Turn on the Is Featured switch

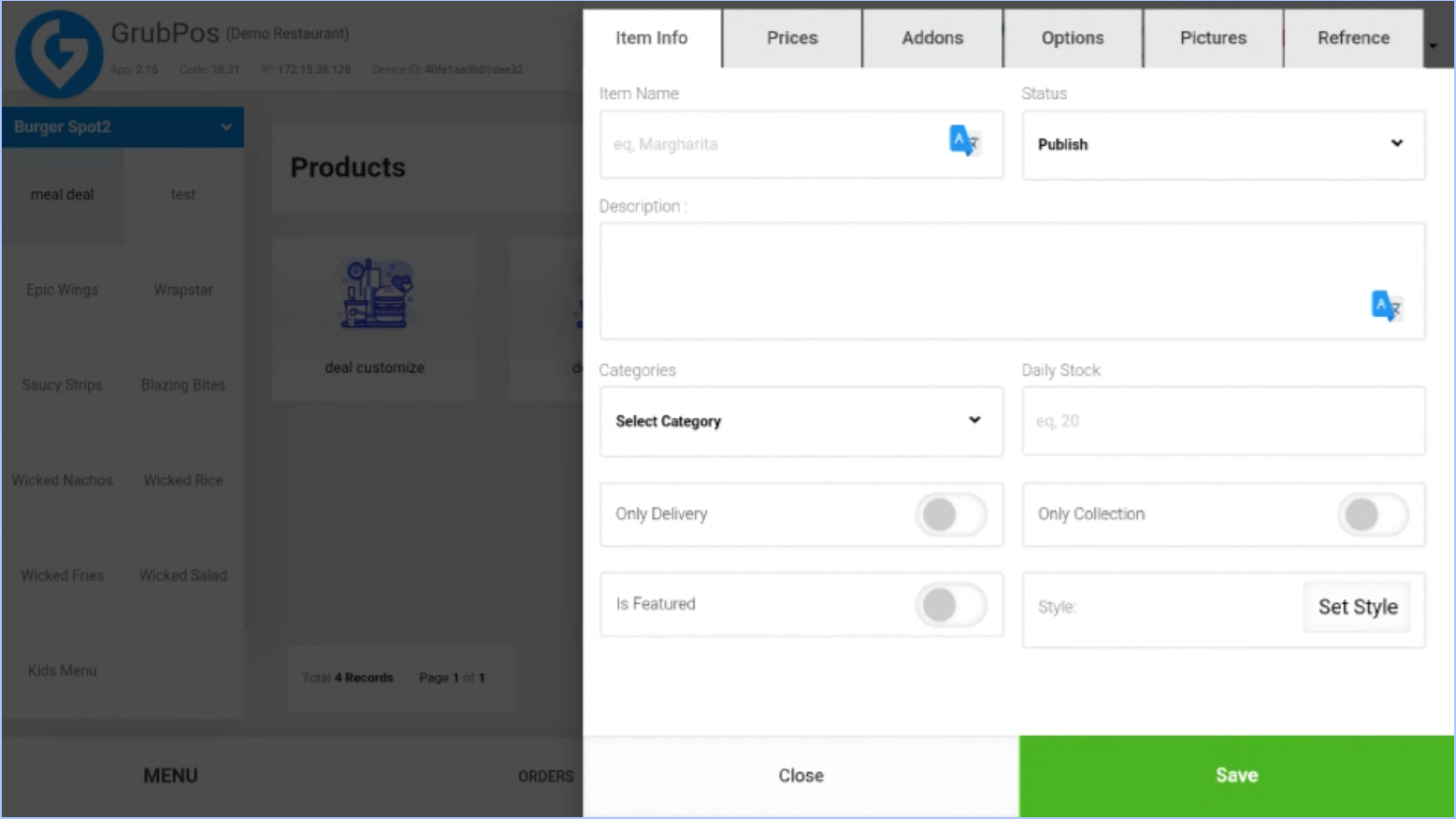click(950, 605)
